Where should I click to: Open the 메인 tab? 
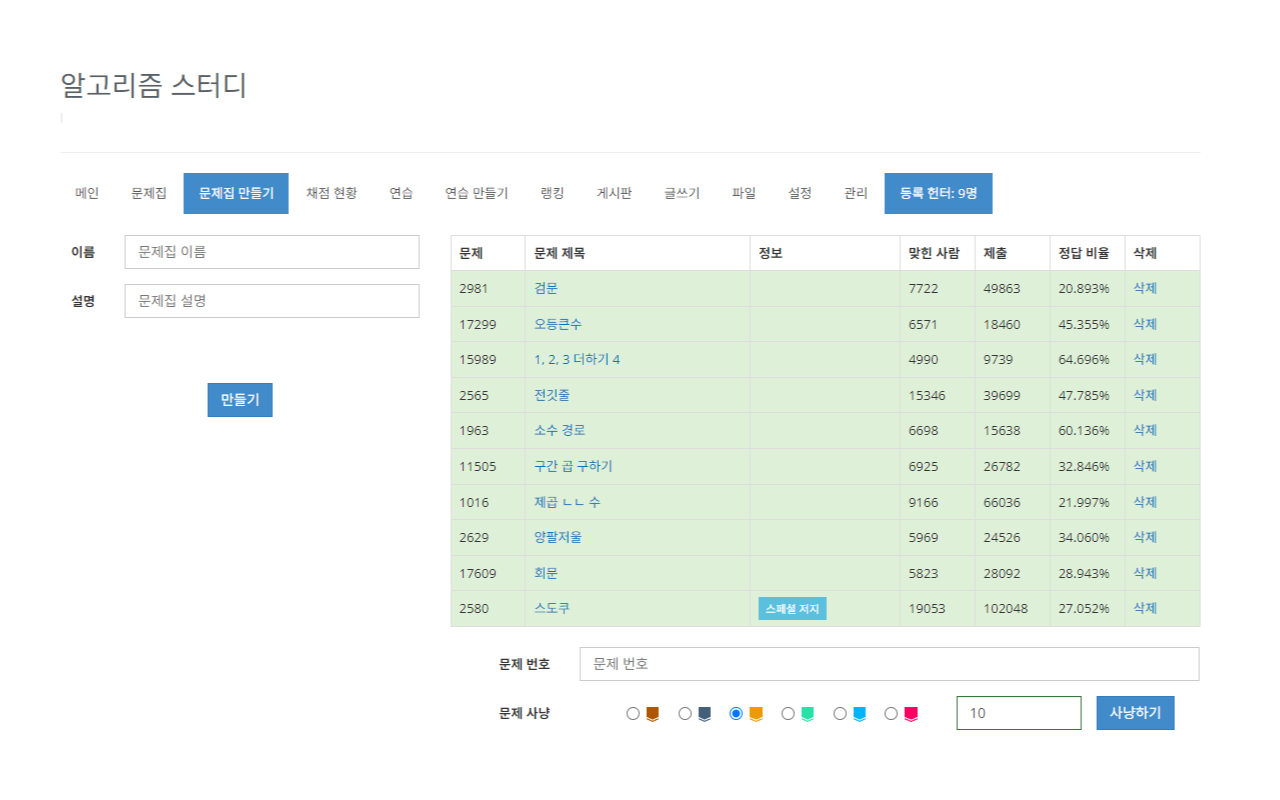pyautogui.click(x=87, y=194)
